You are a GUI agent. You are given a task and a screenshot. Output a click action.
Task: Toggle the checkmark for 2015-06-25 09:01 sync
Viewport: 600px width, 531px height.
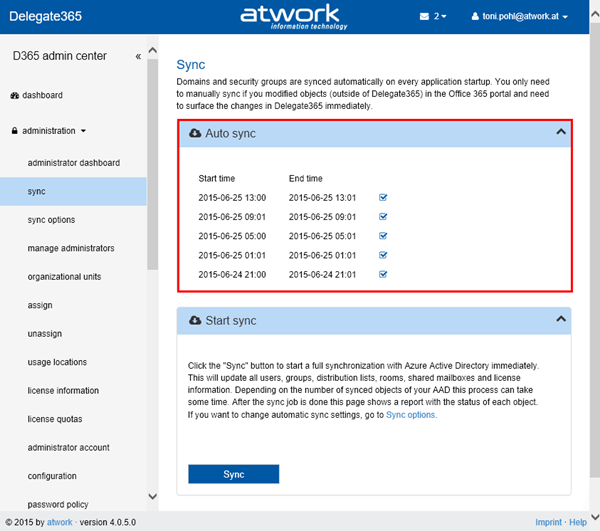[383, 217]
